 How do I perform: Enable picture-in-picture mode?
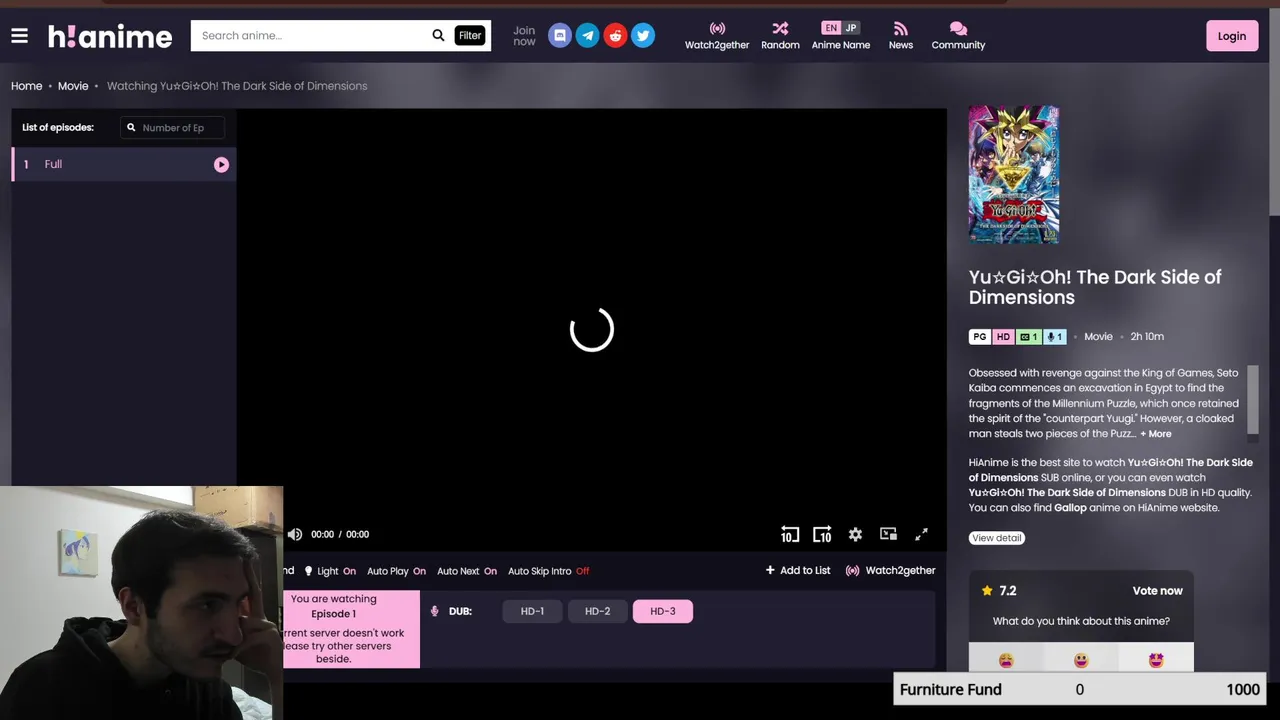point(888,534)
